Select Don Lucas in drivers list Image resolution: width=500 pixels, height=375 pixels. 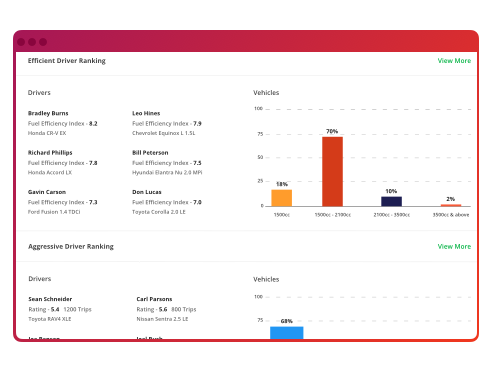click(x=147, y=192)
